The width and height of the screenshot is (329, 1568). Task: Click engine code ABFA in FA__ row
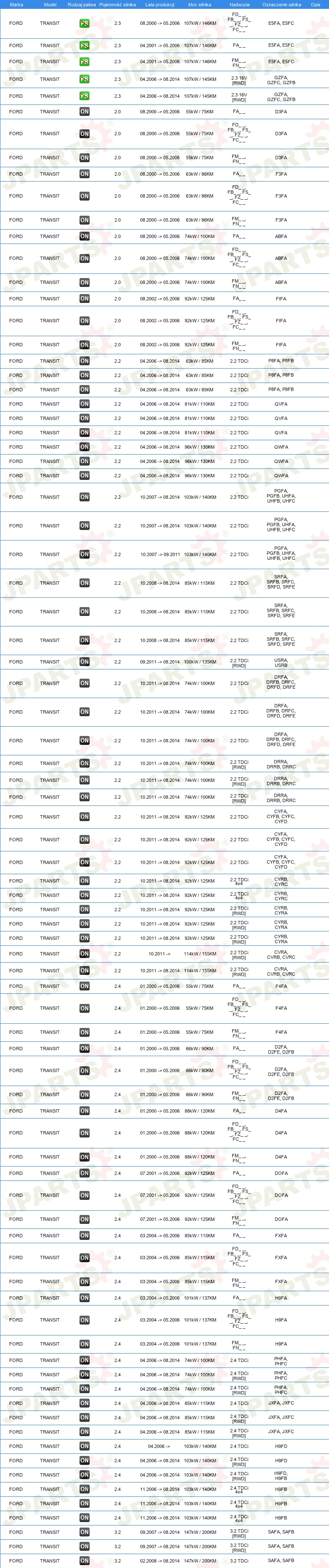(x=281, y=236)
